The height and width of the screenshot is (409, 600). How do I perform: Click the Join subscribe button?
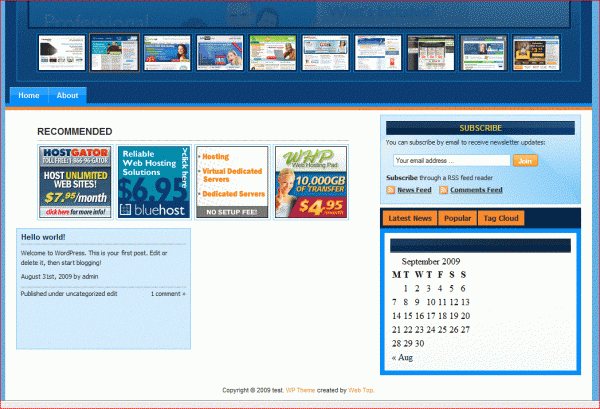coord(525,161)
